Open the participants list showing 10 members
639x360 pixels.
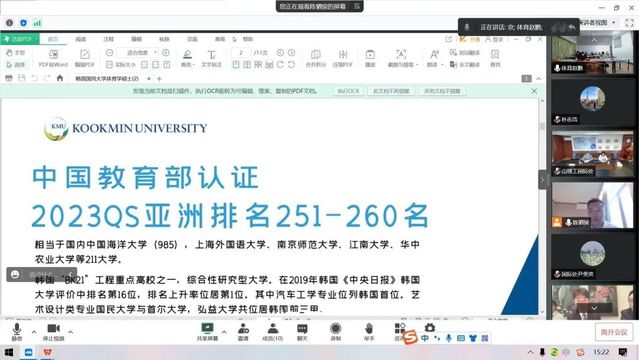click(272, 331)
